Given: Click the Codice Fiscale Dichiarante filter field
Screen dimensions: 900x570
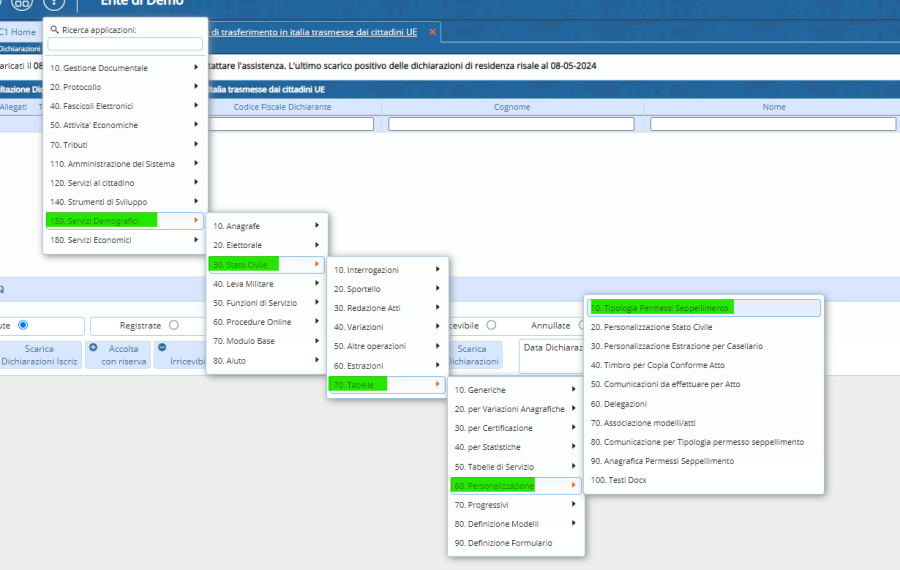Looking at the screenshot, I should click(x=290, y=124).
